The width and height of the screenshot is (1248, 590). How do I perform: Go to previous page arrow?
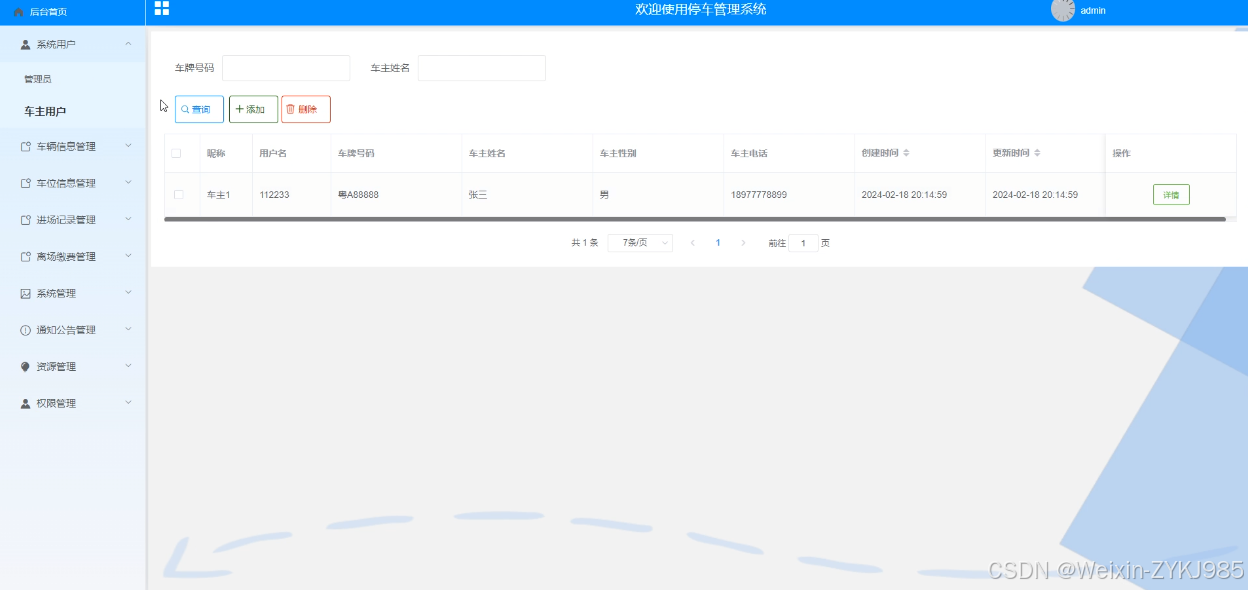pos(693,243)
